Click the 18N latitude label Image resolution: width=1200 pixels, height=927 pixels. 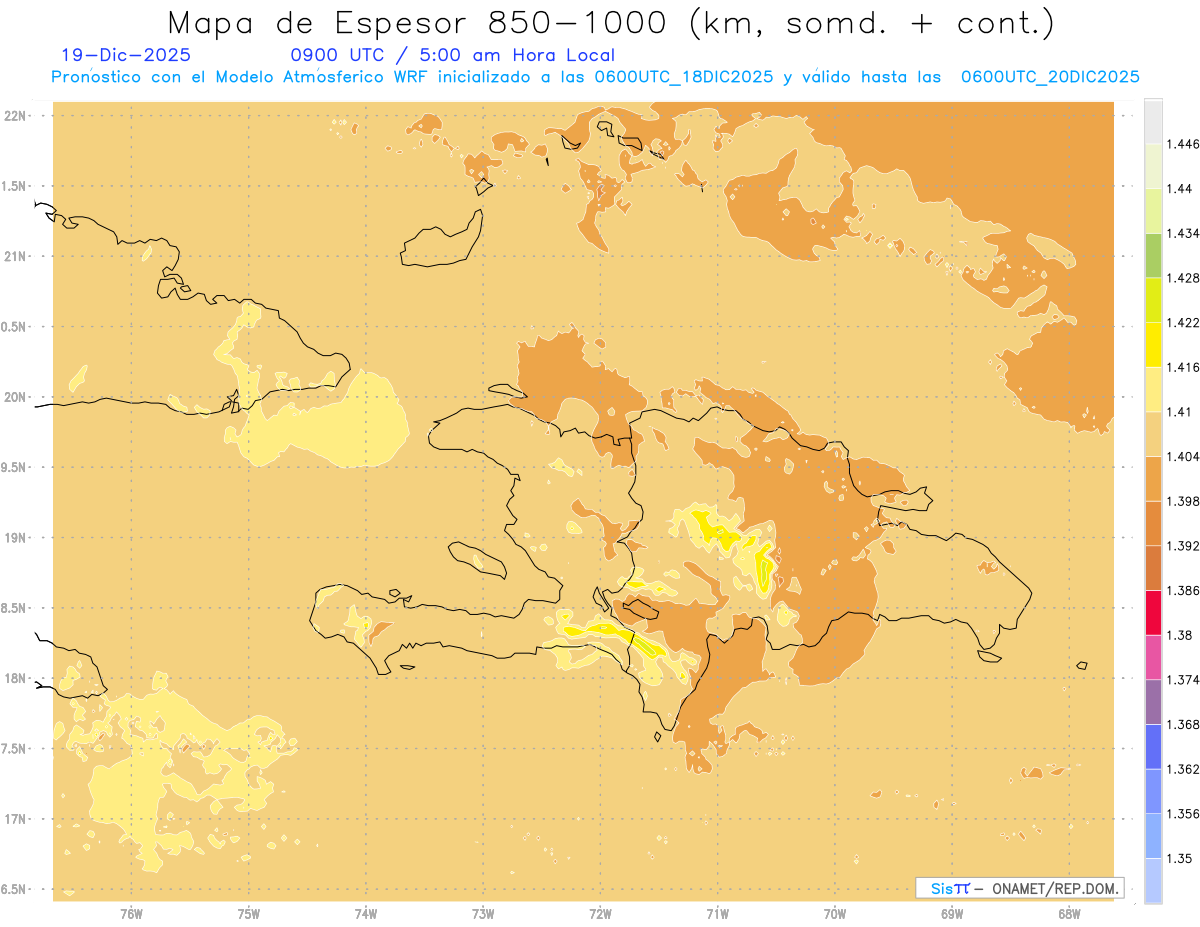point(16,678)
